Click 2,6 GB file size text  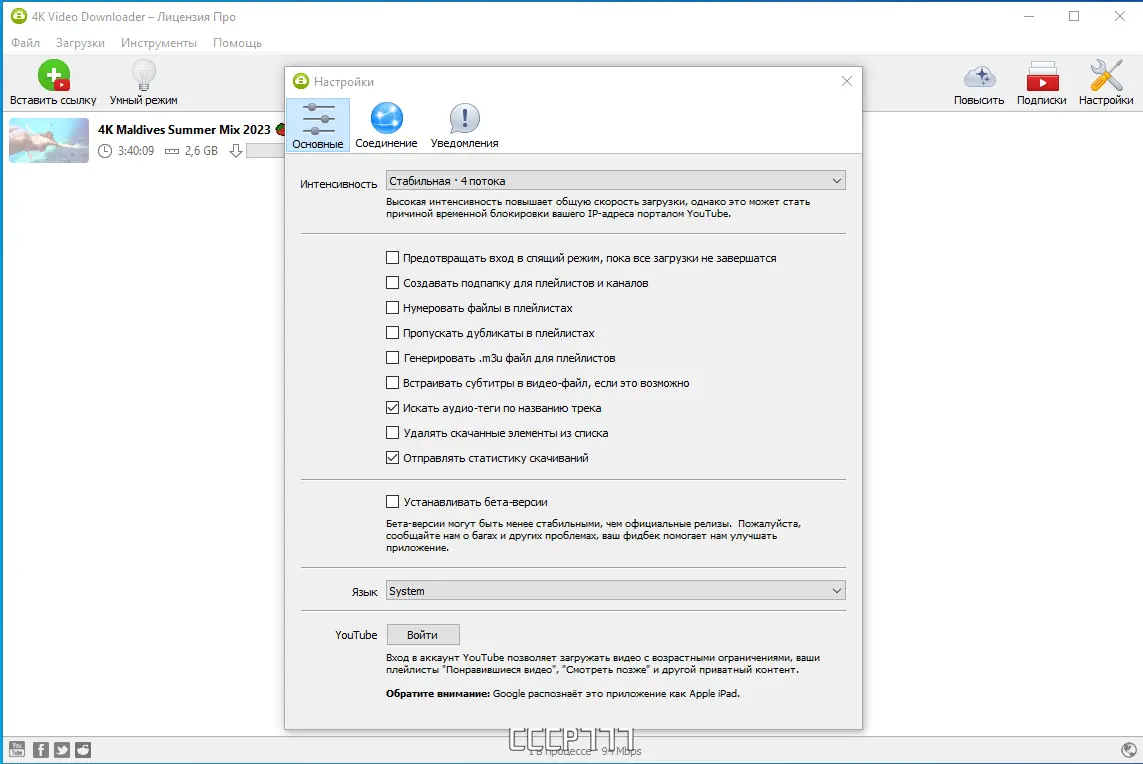(201, 151)
